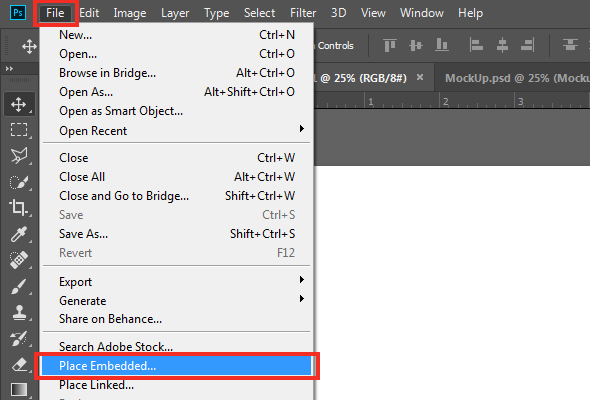Select the Move tool in toolbox
Viewport: 590px width, 400px height.
pos(19,104)
